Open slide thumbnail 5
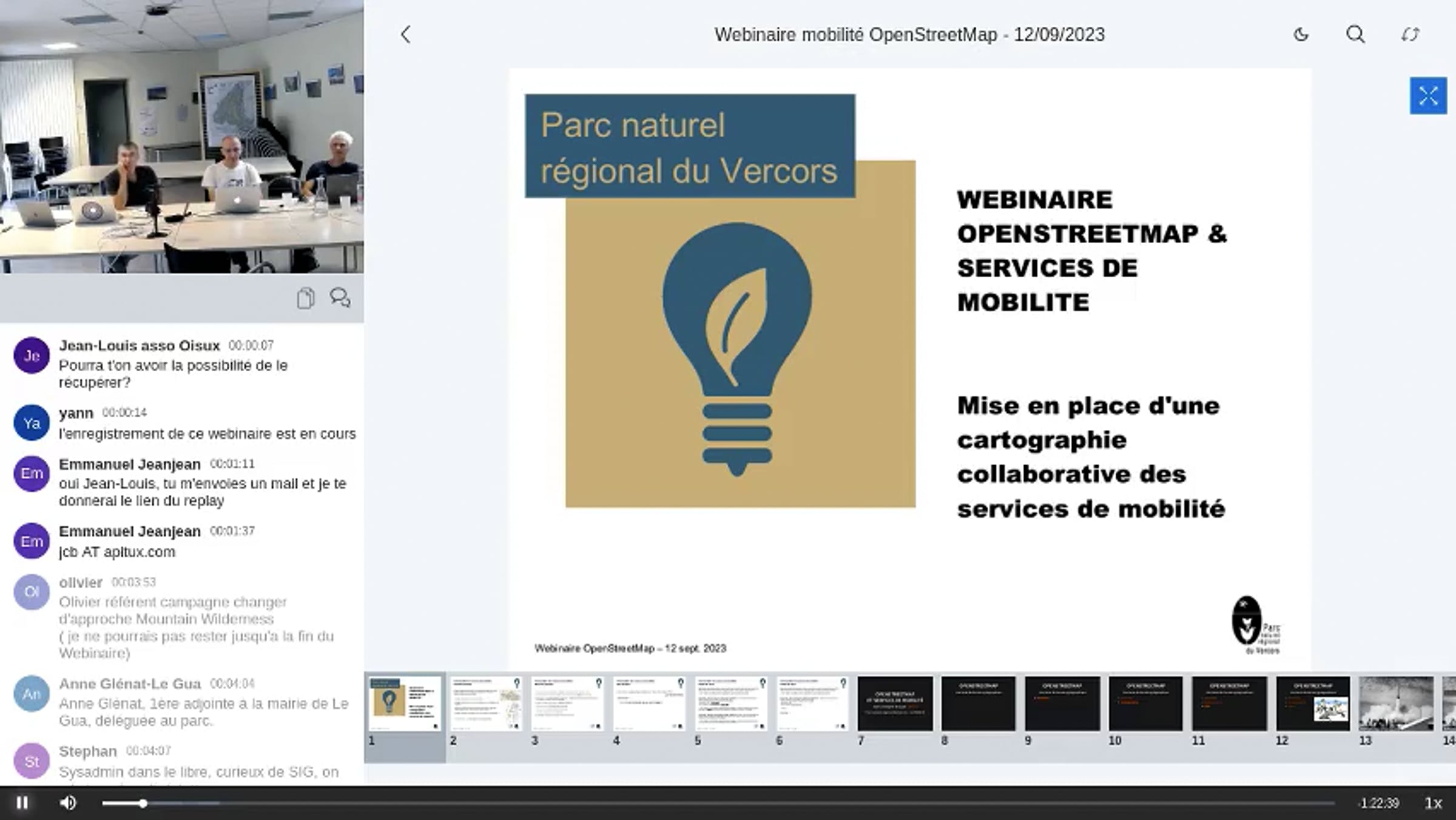This screenshot has height=820, width=1456. (731, 704)
